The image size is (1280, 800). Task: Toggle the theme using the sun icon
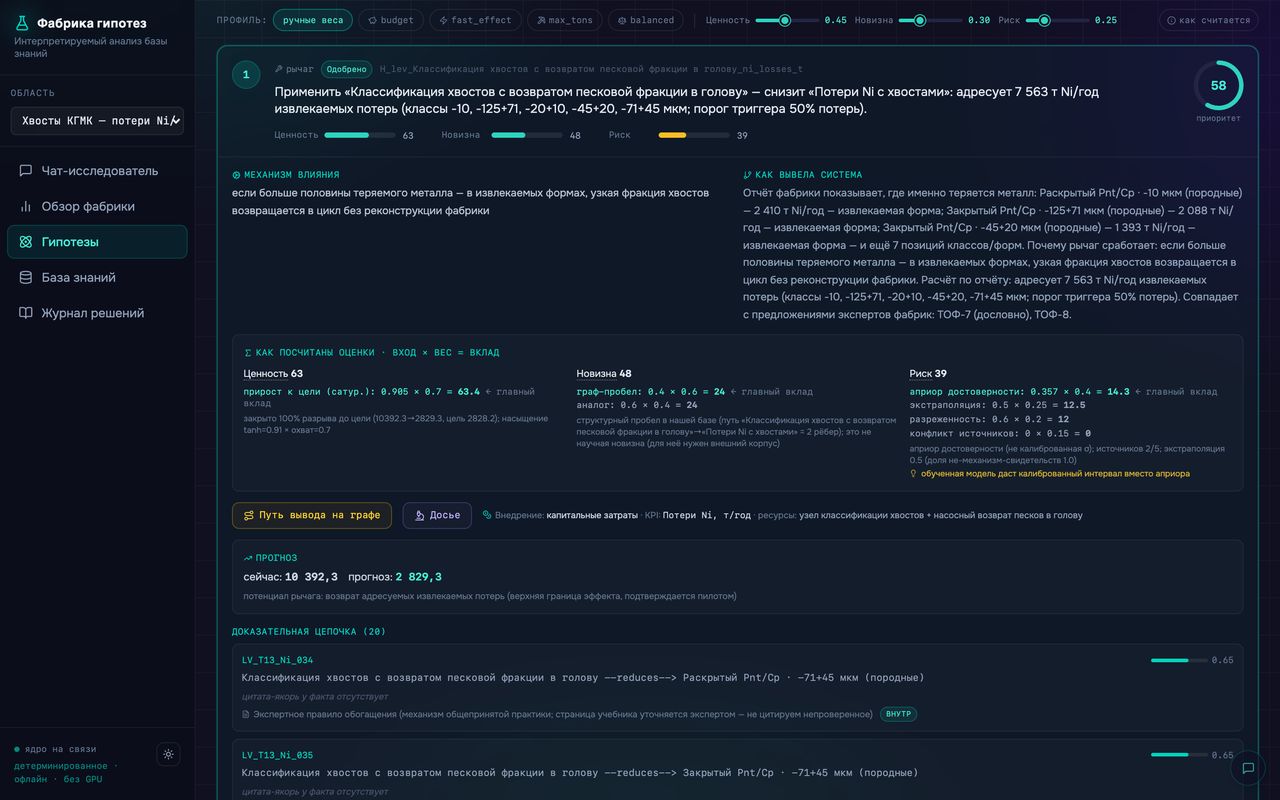click(x=168, y=754)
